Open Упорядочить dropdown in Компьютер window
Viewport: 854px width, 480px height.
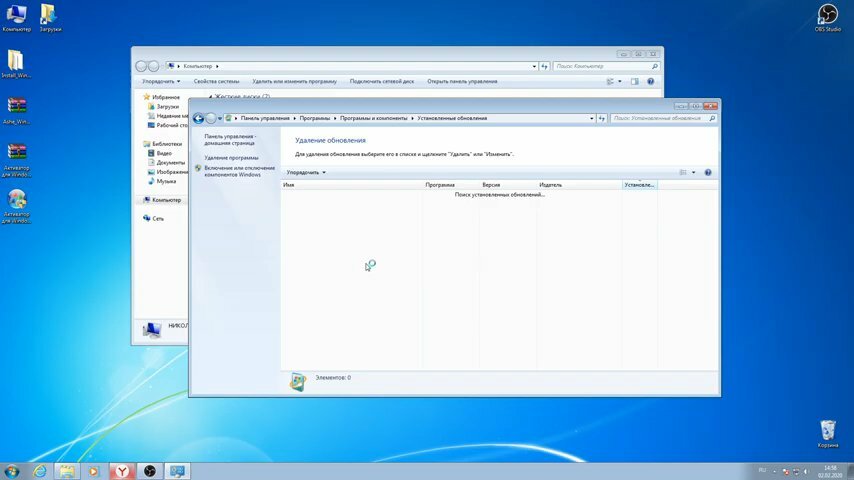(x=161, y=81)
